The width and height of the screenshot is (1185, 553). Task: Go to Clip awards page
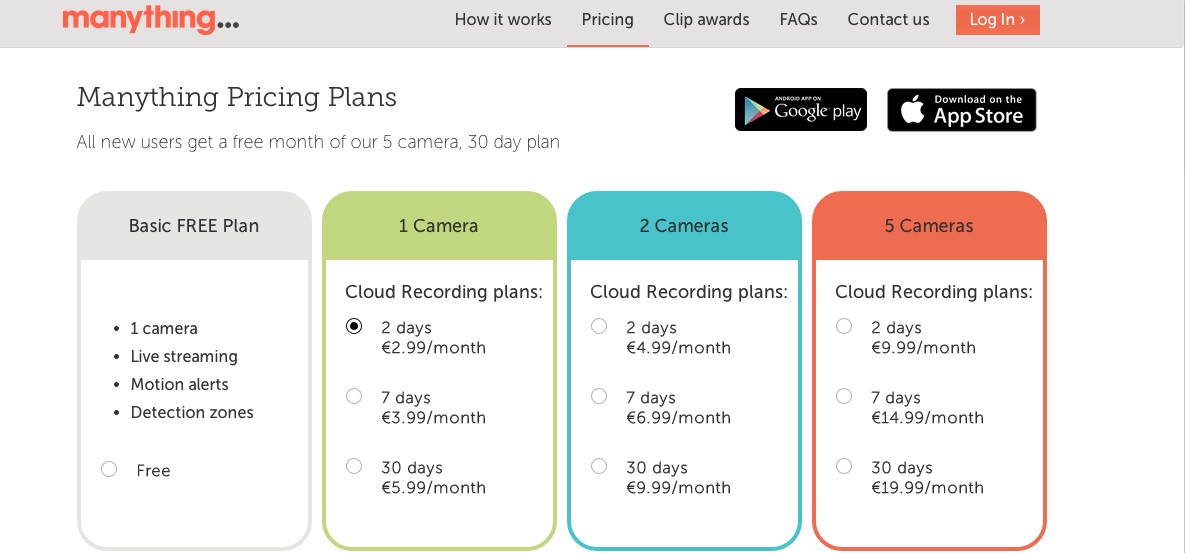706,20
